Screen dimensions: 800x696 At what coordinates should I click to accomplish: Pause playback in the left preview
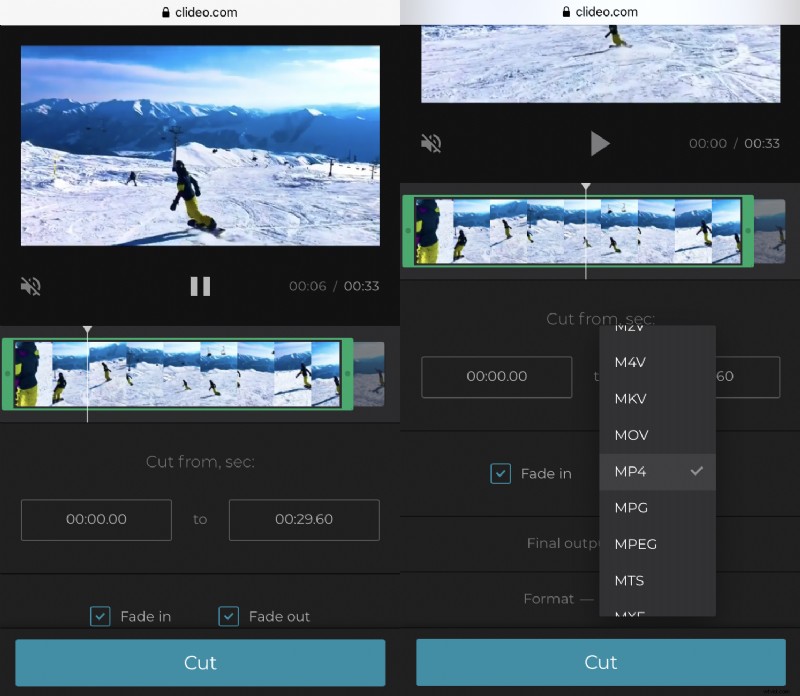pos(200,286)
